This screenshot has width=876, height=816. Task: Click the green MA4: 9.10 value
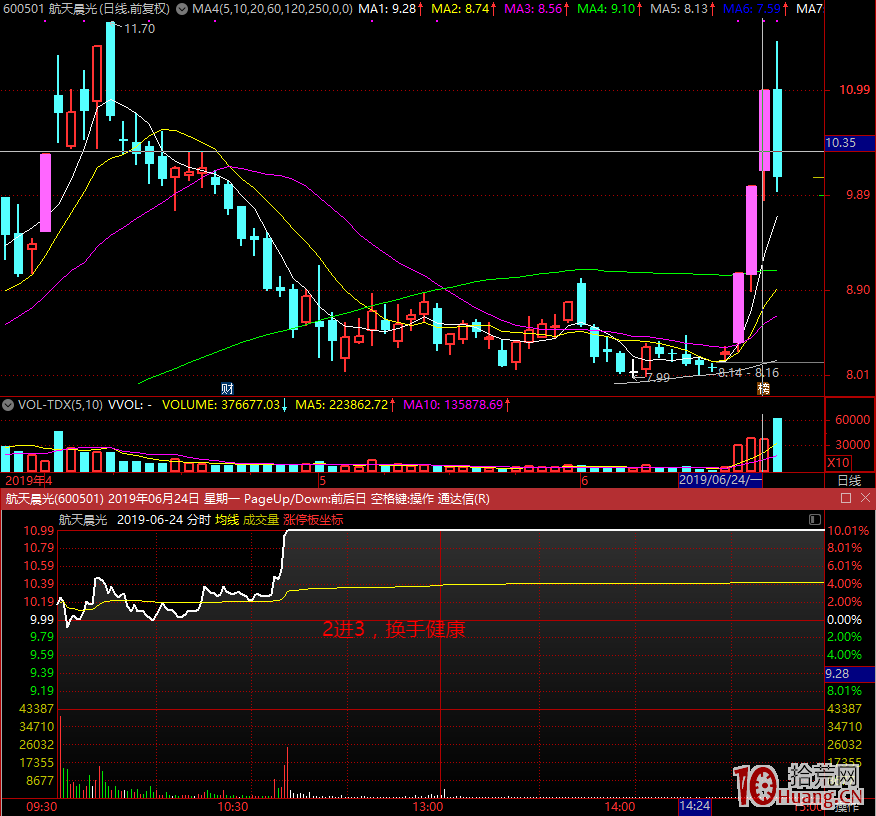[x=606, y=9]
